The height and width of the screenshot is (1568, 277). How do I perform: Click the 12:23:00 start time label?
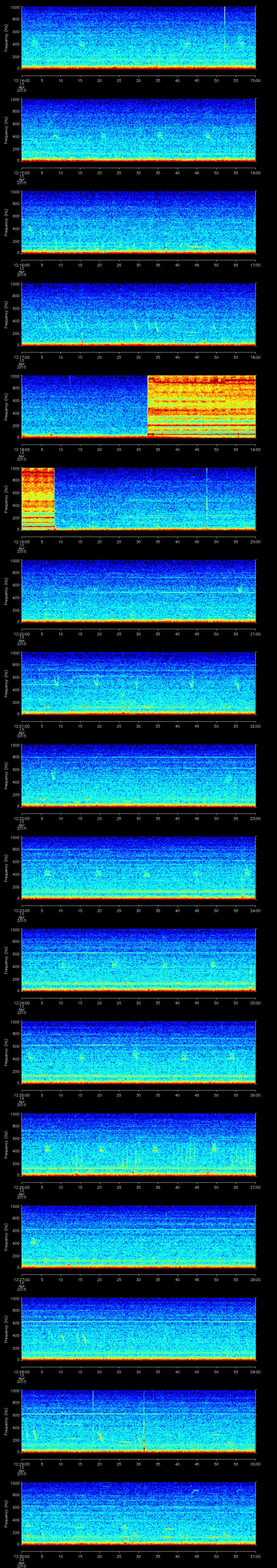click(21, 910)
